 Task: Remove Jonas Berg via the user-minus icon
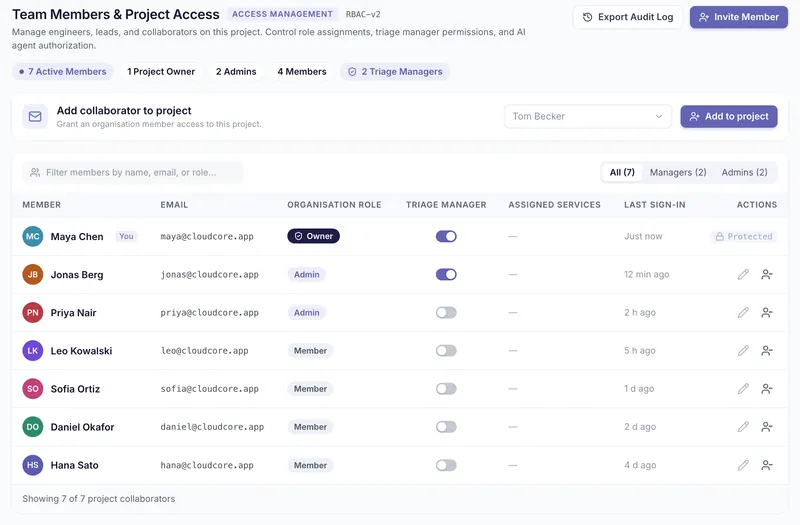point(767,274)
